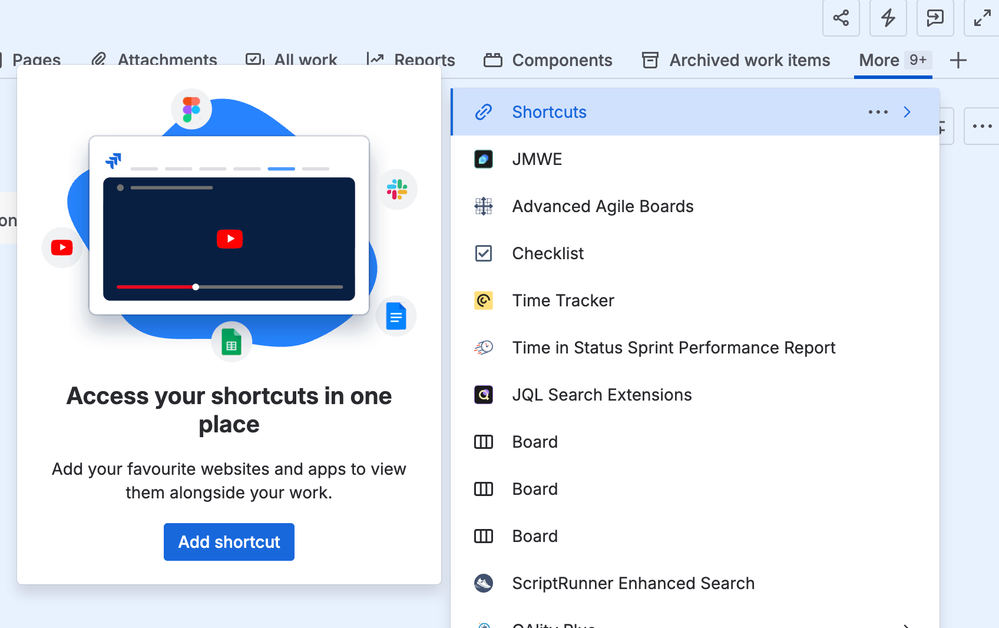This screenshot has width=999, height=628.
Task: Click 'Access your shortcuts in one place' heading
Action: (x=229, y=410)
